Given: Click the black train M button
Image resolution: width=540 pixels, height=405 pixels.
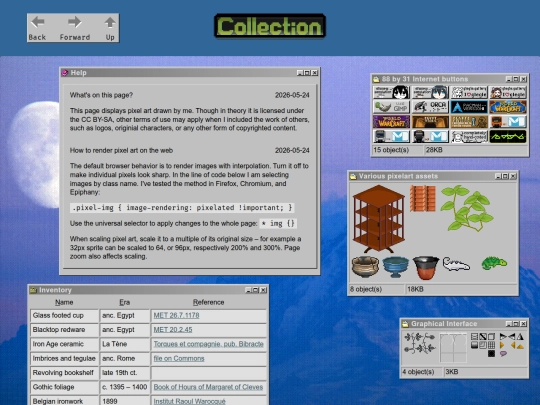Looking at the screenshot, I should point(430,136).
